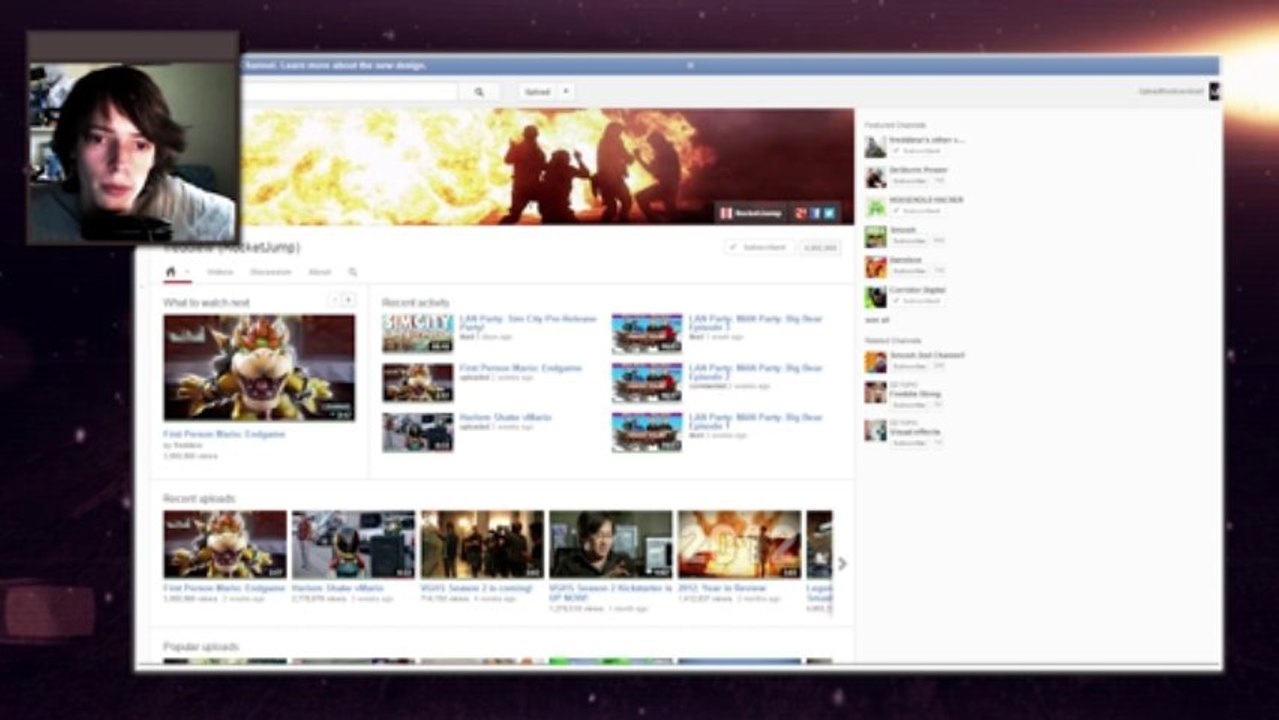Click see all under Featured Channels
The height and width of the screenshot is (720, 1279).
(x=877, y=320)
